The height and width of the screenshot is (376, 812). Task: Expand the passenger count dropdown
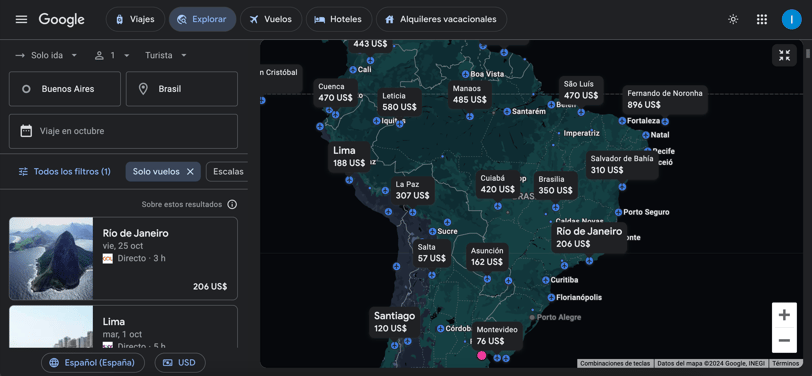112,55
